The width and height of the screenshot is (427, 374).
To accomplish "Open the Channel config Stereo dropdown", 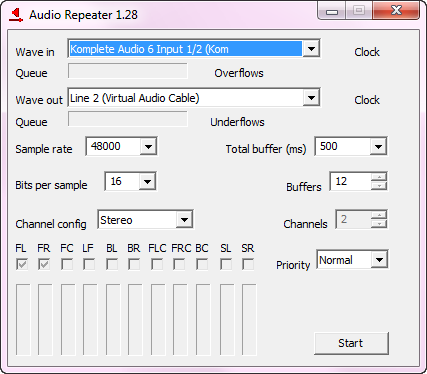I will point(145,219).
